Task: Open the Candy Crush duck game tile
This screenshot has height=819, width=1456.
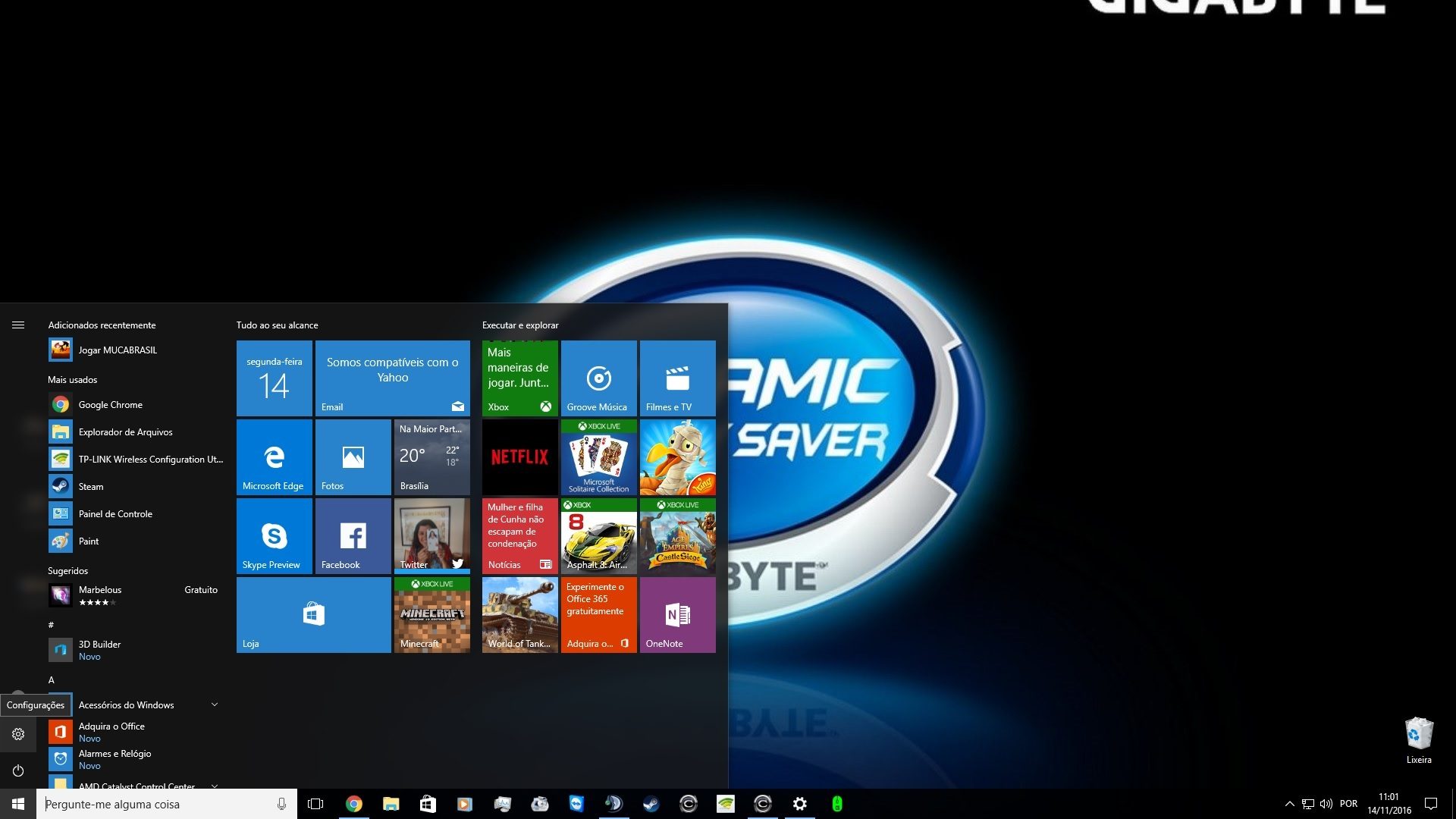Action: [678, 457]
